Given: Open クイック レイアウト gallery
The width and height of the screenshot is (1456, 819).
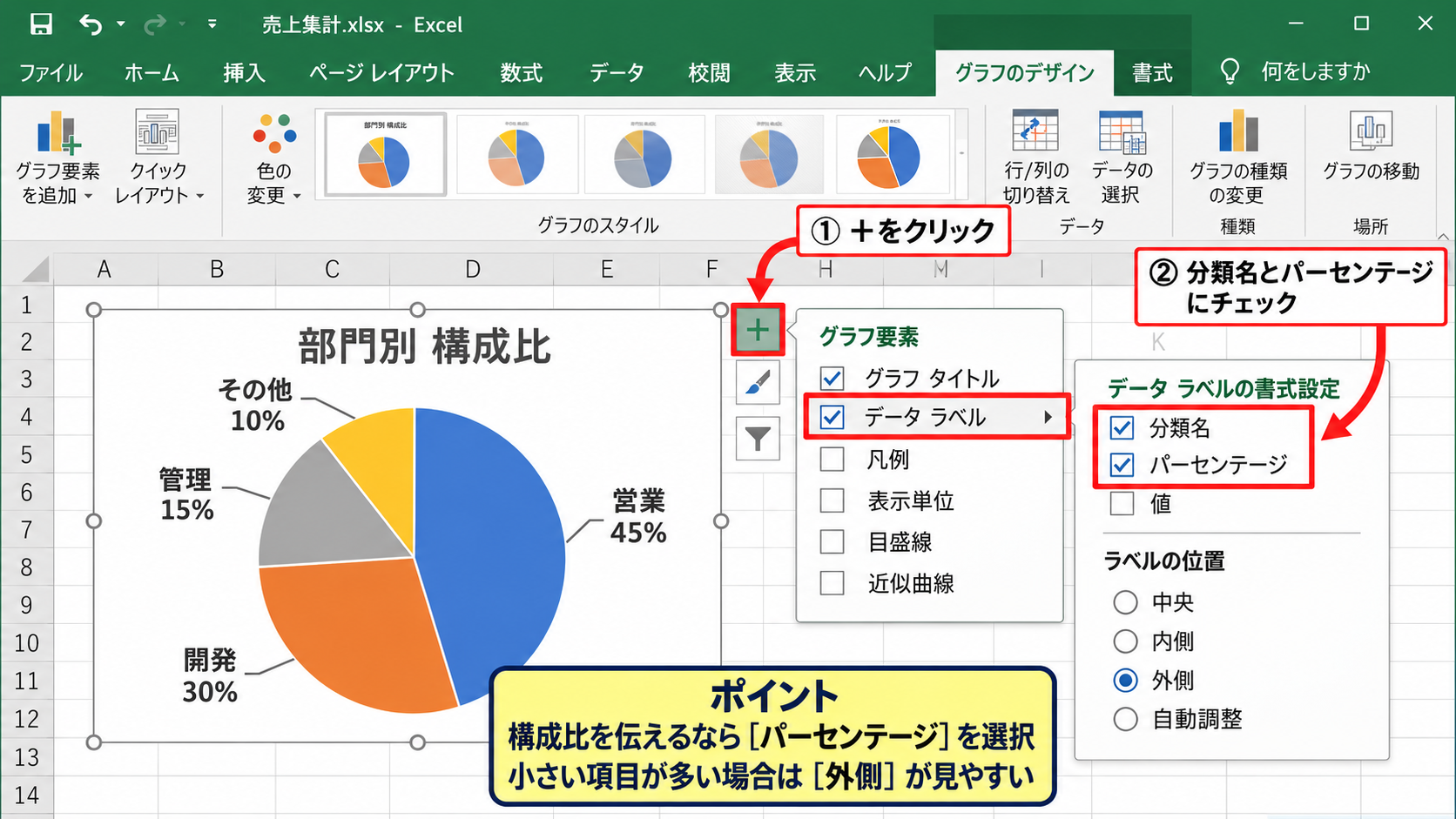Looking at the screenshot, I should (x=158, y=157).
